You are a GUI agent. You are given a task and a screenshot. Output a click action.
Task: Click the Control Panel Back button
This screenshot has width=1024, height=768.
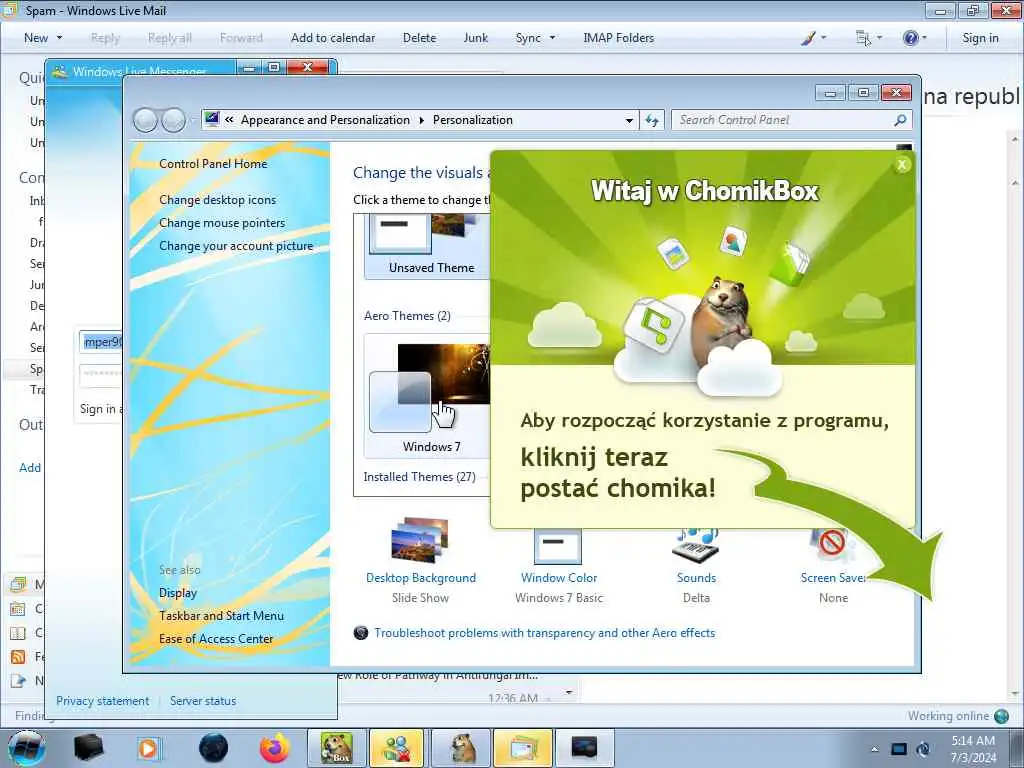click(145, 120)
